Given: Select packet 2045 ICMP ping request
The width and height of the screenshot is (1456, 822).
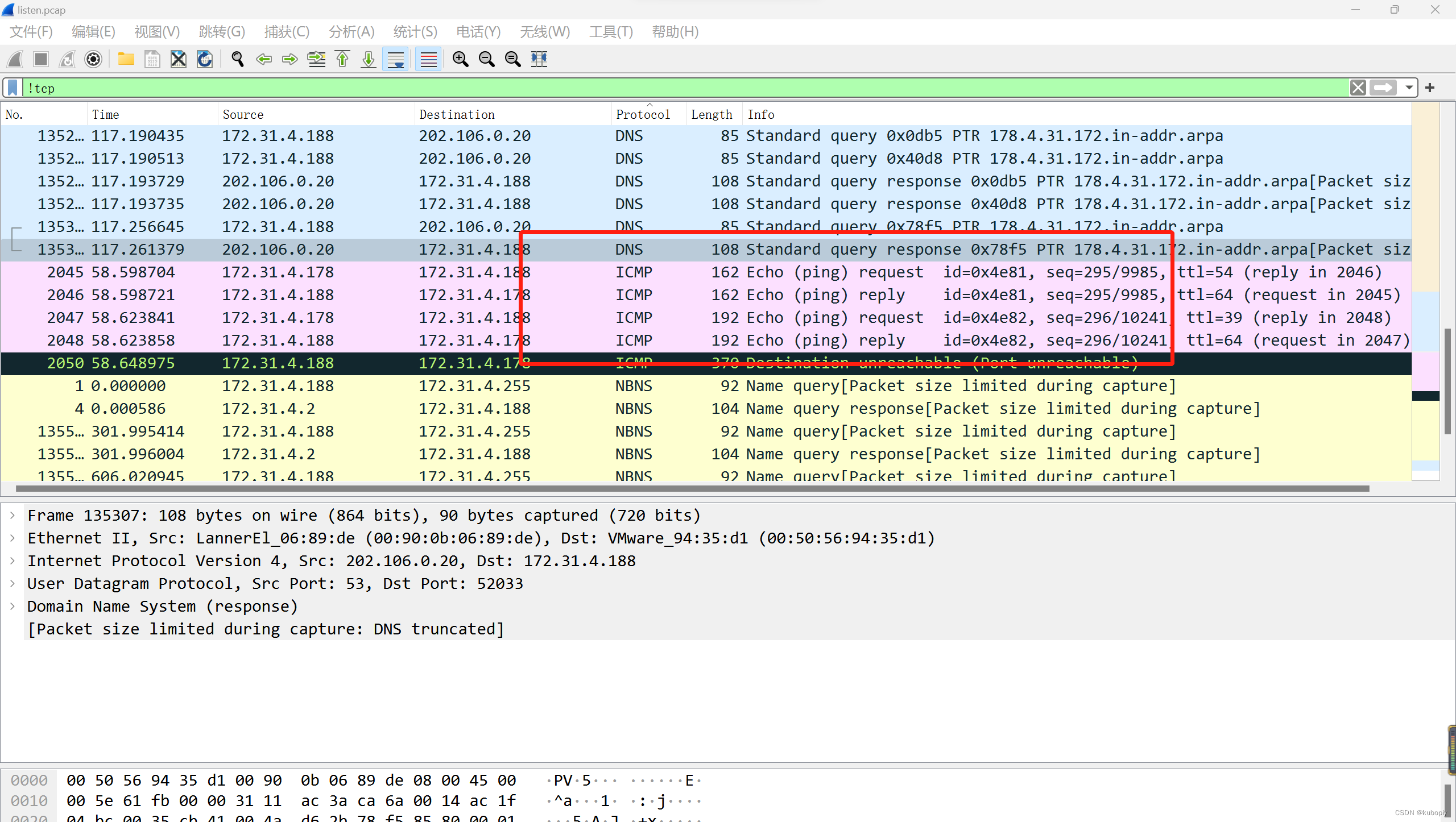Looking at the screenshot, I should [x=706, y=272].
